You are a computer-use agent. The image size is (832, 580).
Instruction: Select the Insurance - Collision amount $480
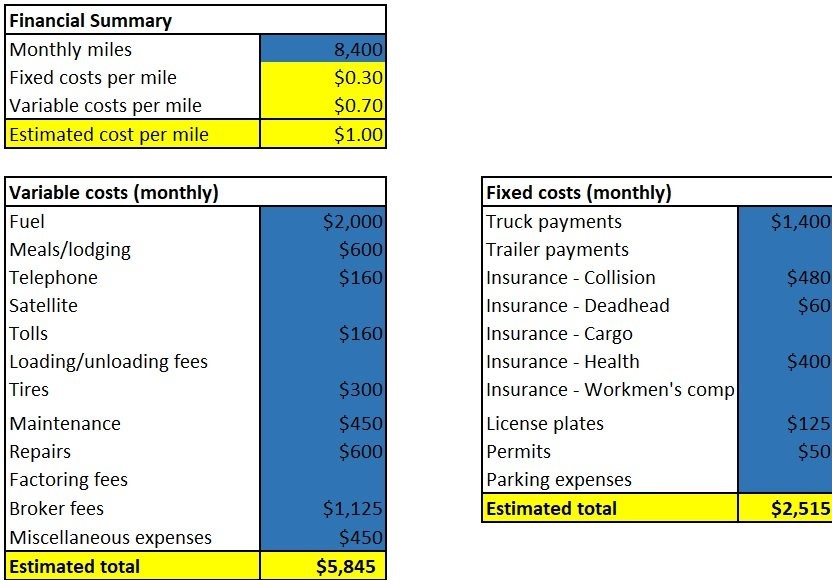point(785,278)
